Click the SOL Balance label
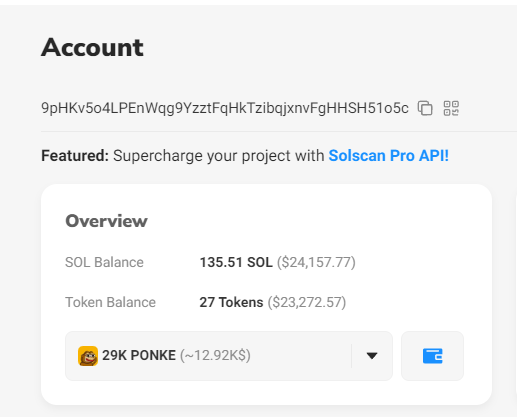The width and height of the screenshot is (517, 417). pyautogui.click(x=104, y=262)
